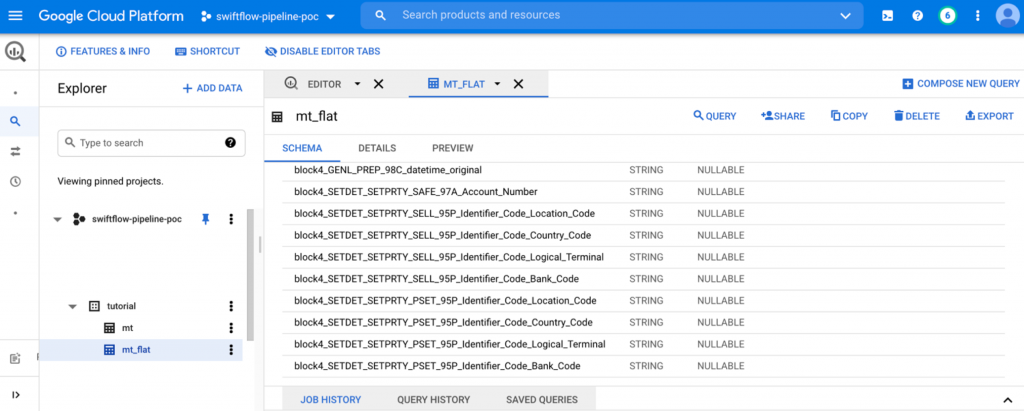The image size is (1024, 411).
Task: Open the help question mark icon
Action: point(917,16)
